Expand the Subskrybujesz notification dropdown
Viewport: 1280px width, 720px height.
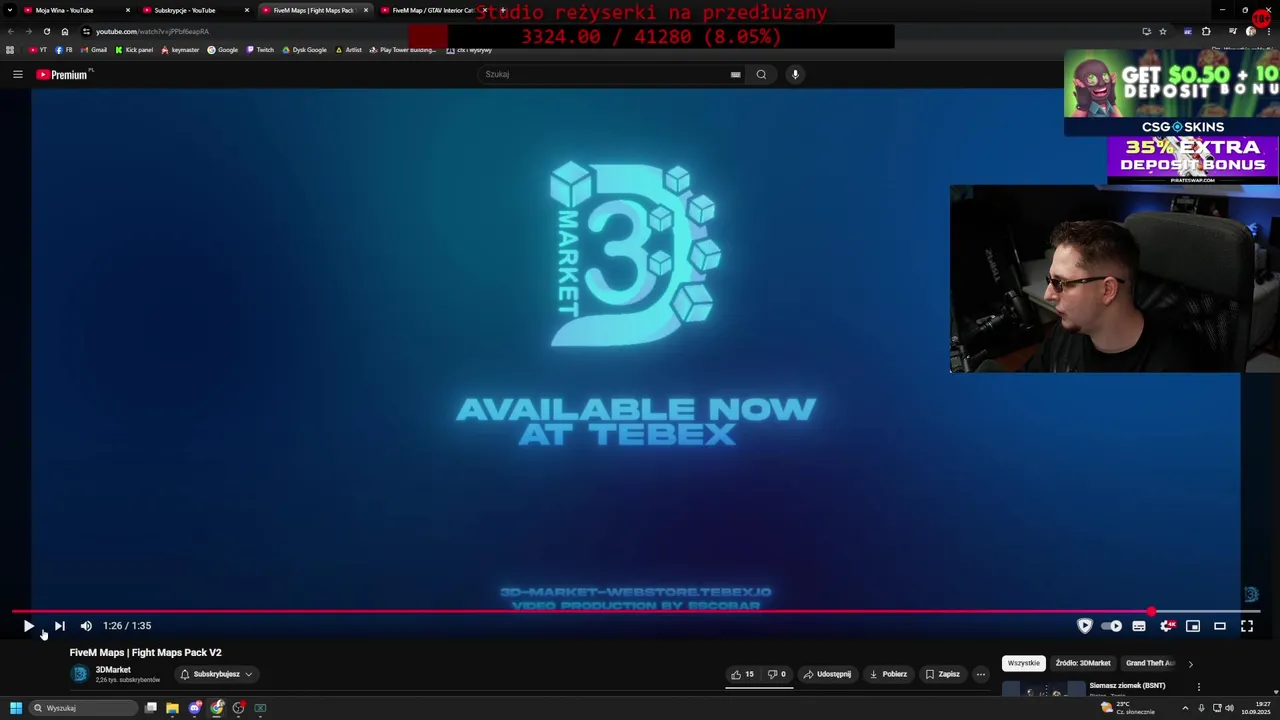coord(216,674)
